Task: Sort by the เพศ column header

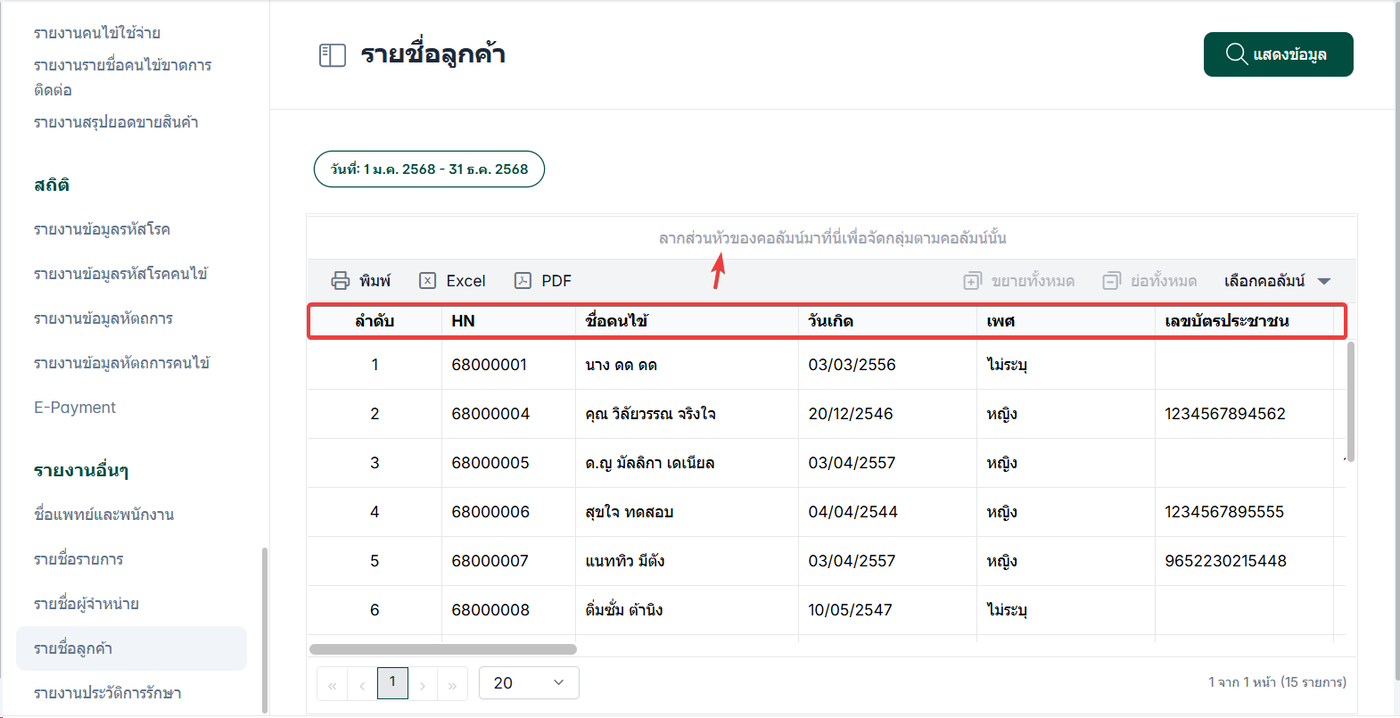Action: pyautogui.click(x=1066, y=322)
